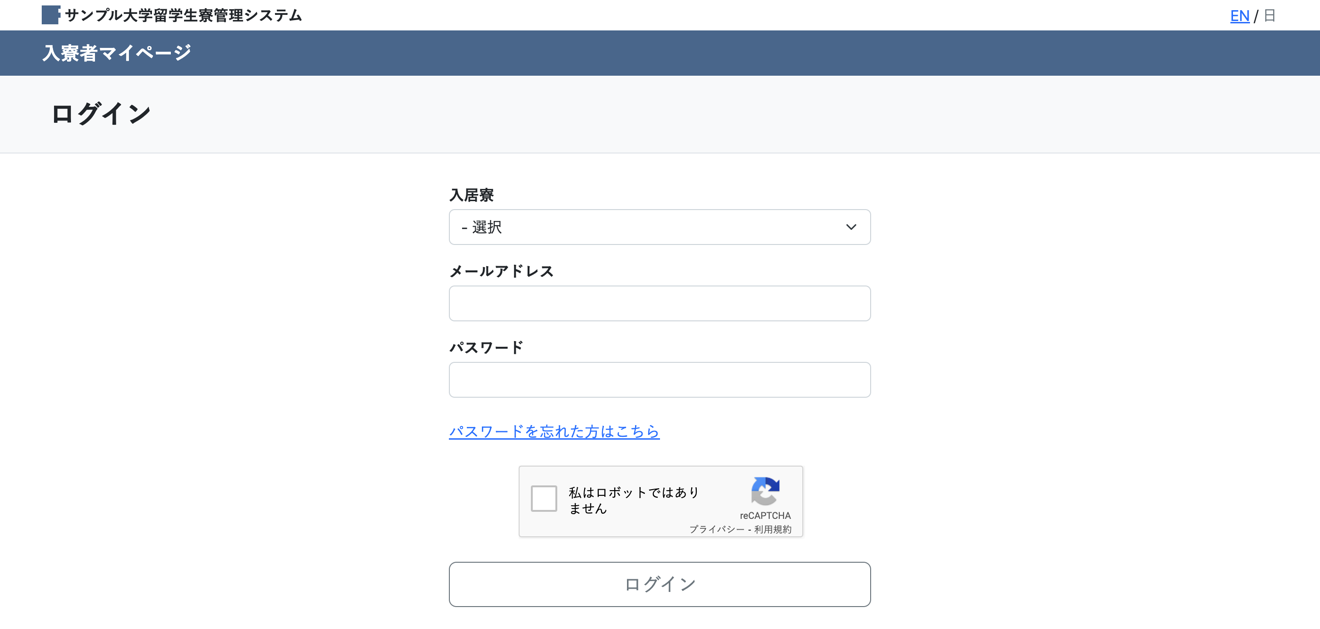This screenshot has height=629, width=1320.
Task: Click the ログイン page heading
Action: click(x=101, y=114)
